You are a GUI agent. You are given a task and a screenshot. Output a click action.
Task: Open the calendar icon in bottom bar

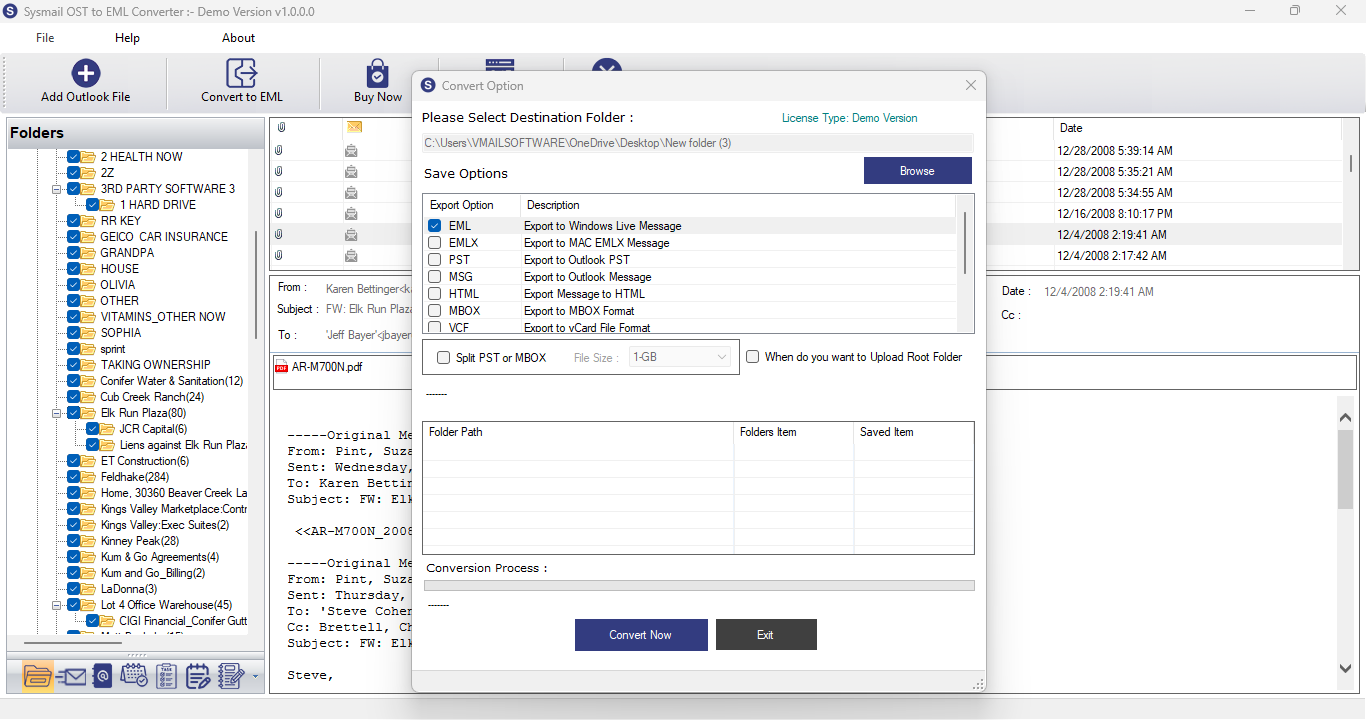(134, 677)
